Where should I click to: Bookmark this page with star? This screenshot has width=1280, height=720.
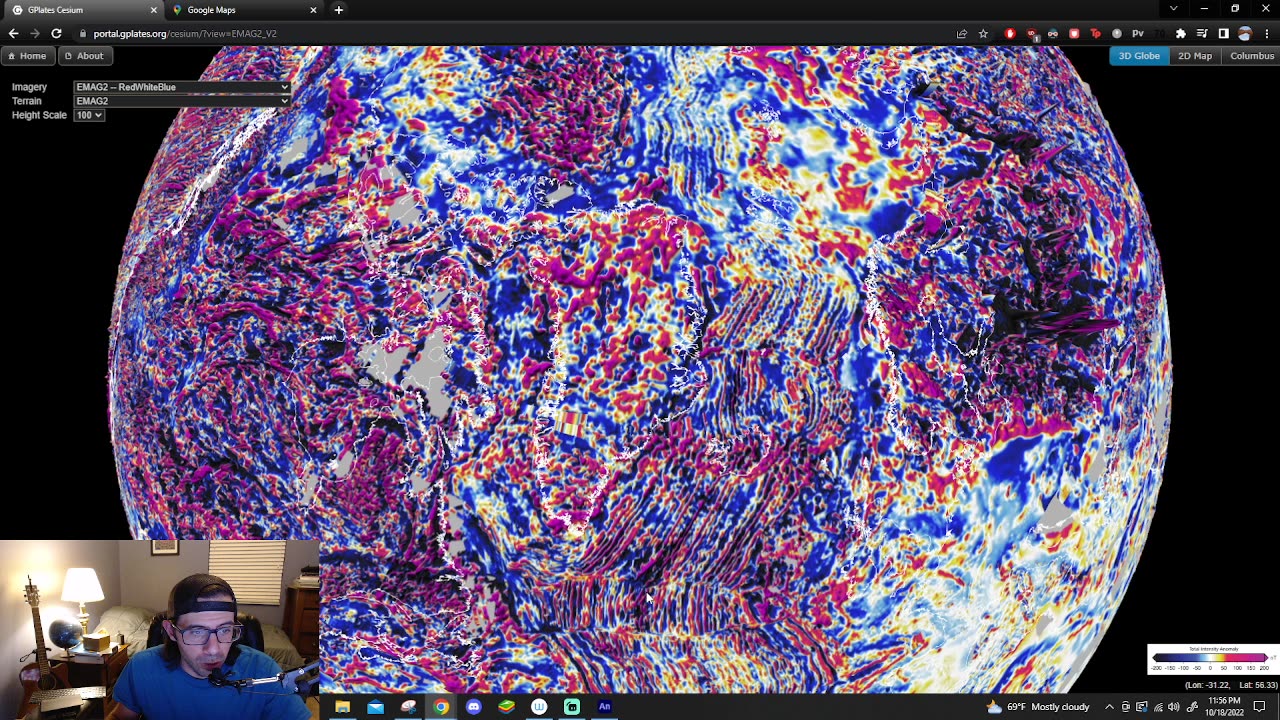983,33
